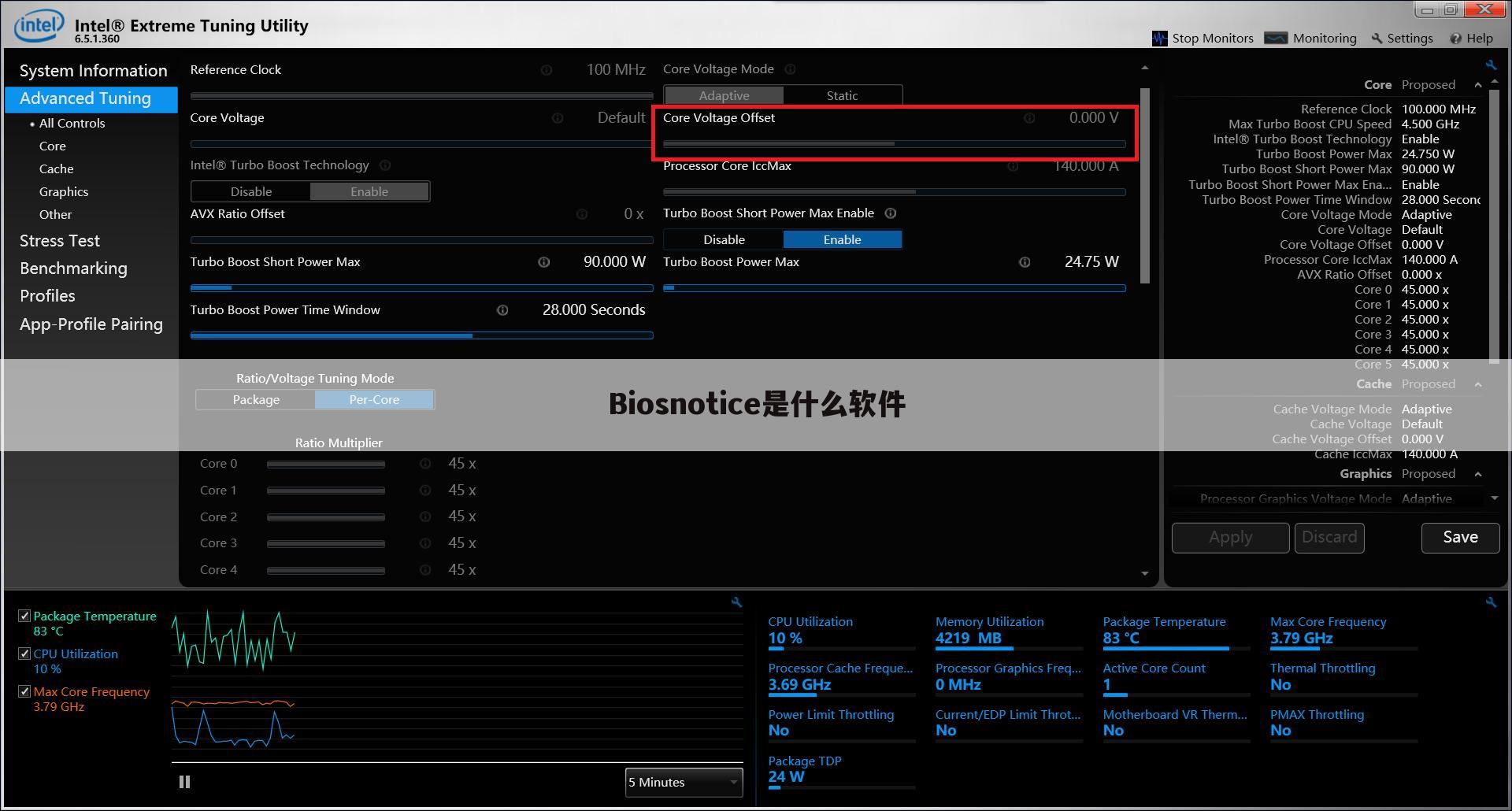Screen dimensions: 1512x811
Task: Click the Stop Monitors waveform icon
Action: [x=1159, y=38]
